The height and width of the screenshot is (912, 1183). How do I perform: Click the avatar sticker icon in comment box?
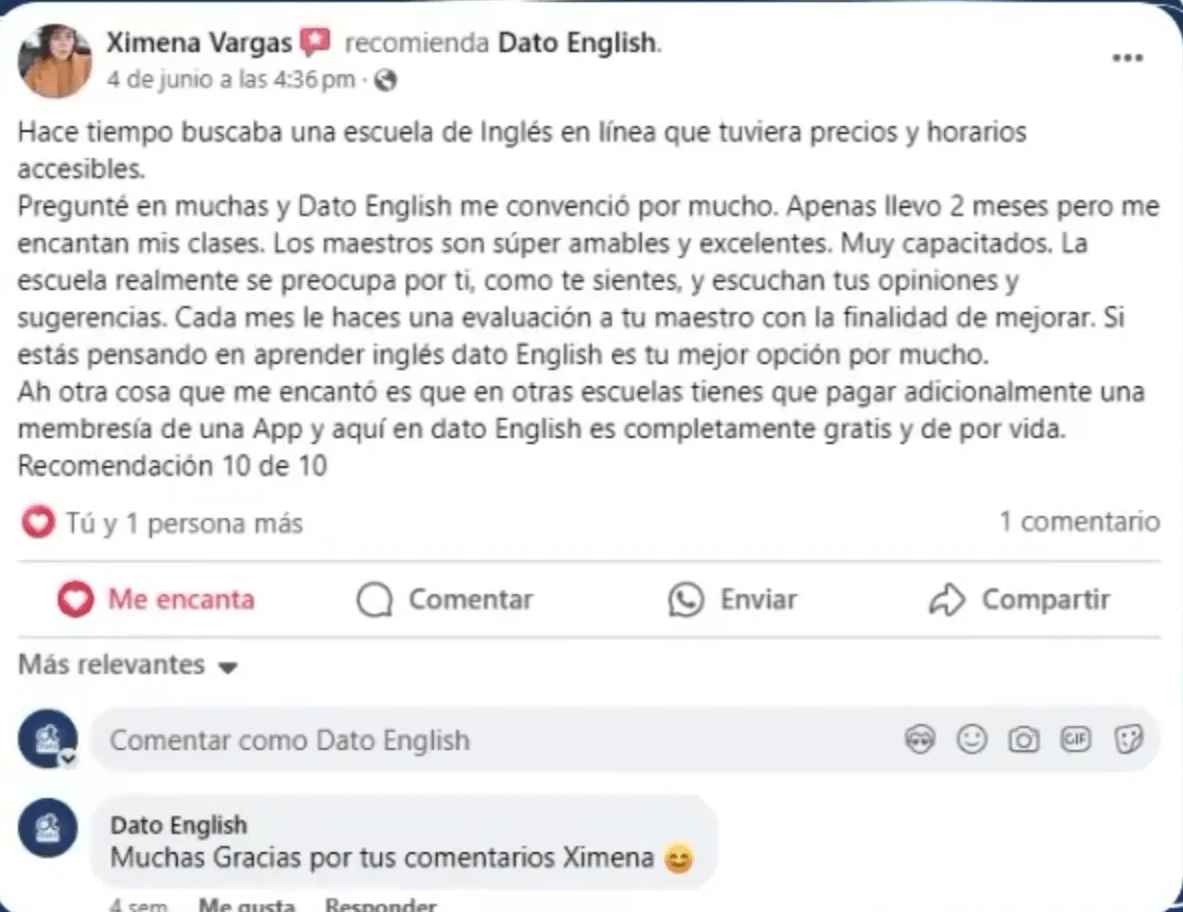919,739
